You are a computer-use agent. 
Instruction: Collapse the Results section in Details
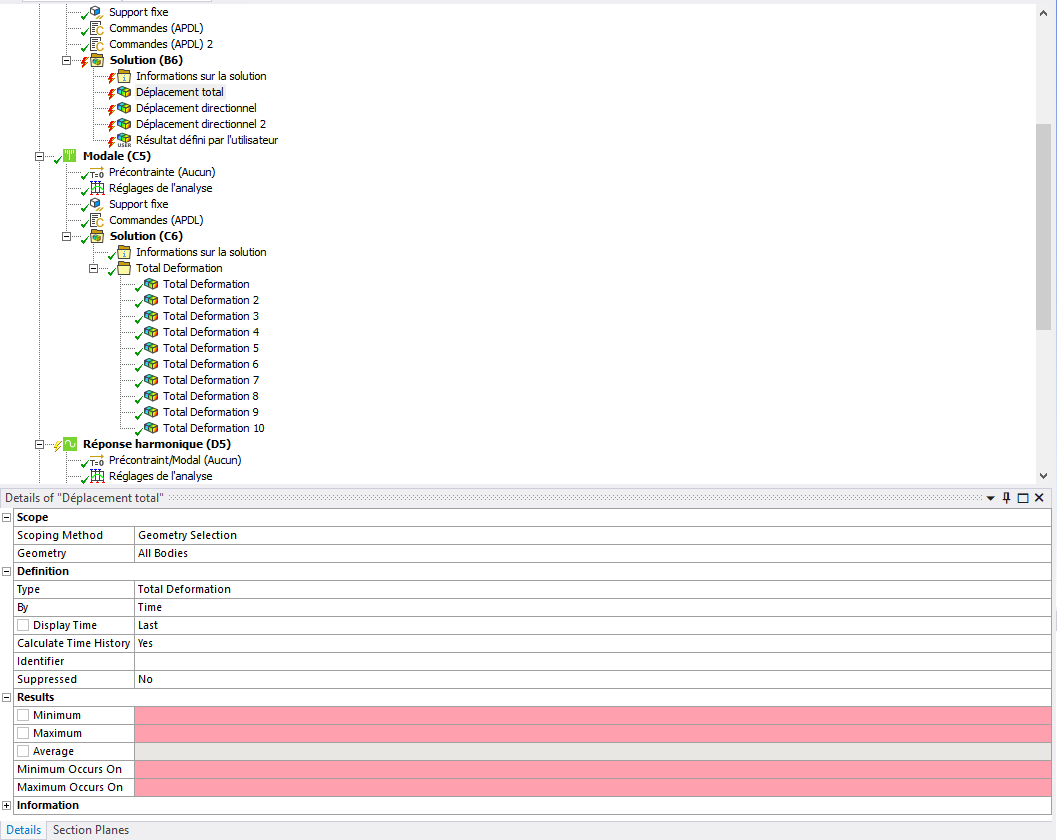pos(7,697)
